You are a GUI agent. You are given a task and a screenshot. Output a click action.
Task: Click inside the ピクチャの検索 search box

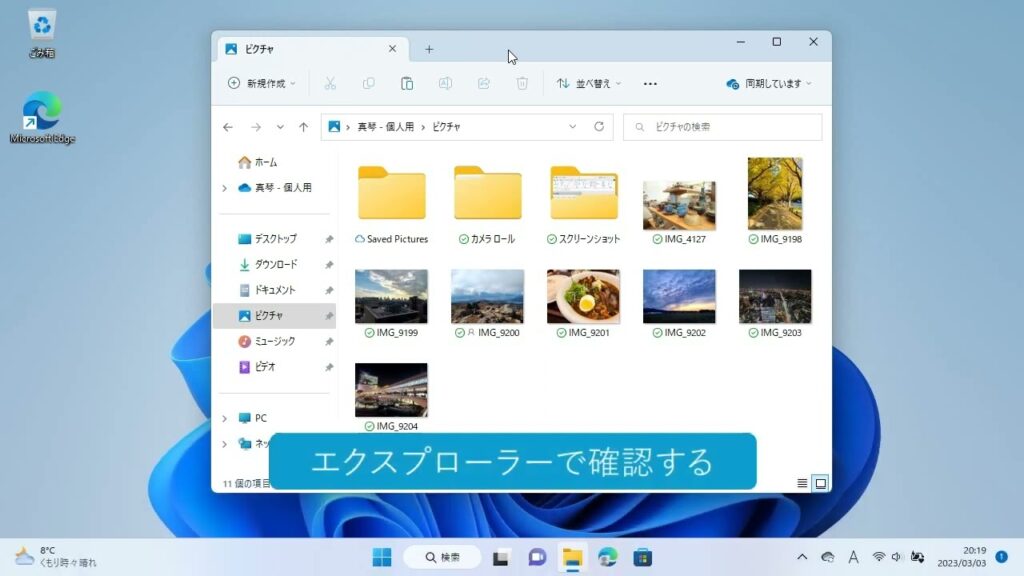pos(722,127)
